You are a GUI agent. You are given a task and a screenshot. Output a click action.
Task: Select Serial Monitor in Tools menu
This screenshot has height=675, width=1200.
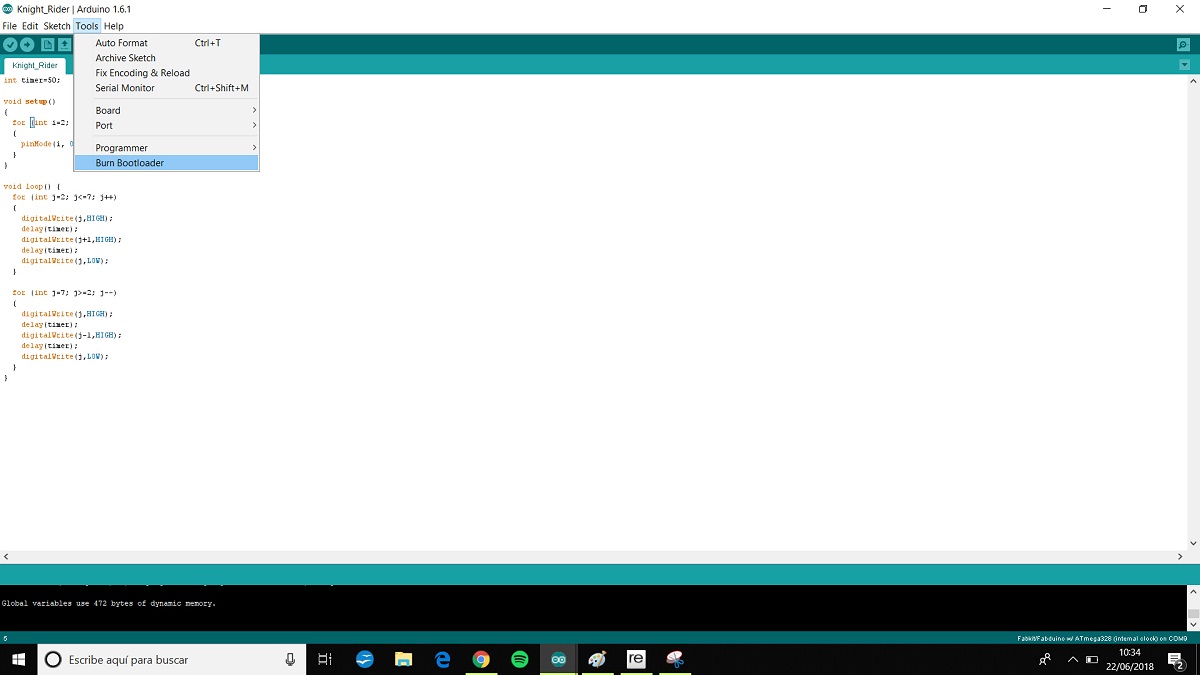(167, 88)
